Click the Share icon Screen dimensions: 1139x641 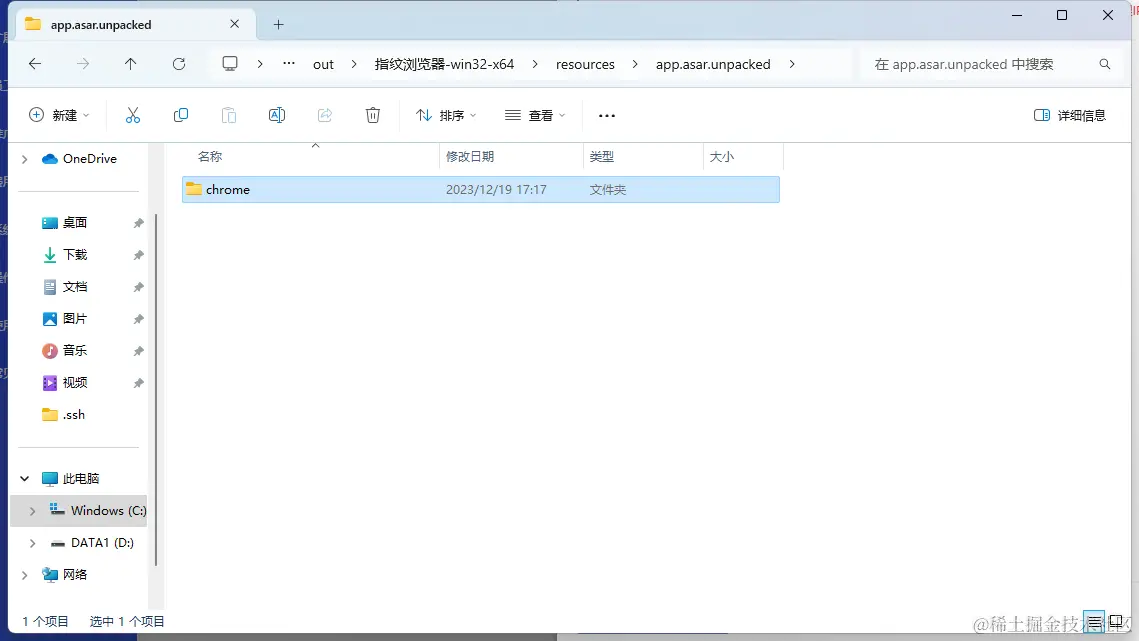tap(325, 115)
